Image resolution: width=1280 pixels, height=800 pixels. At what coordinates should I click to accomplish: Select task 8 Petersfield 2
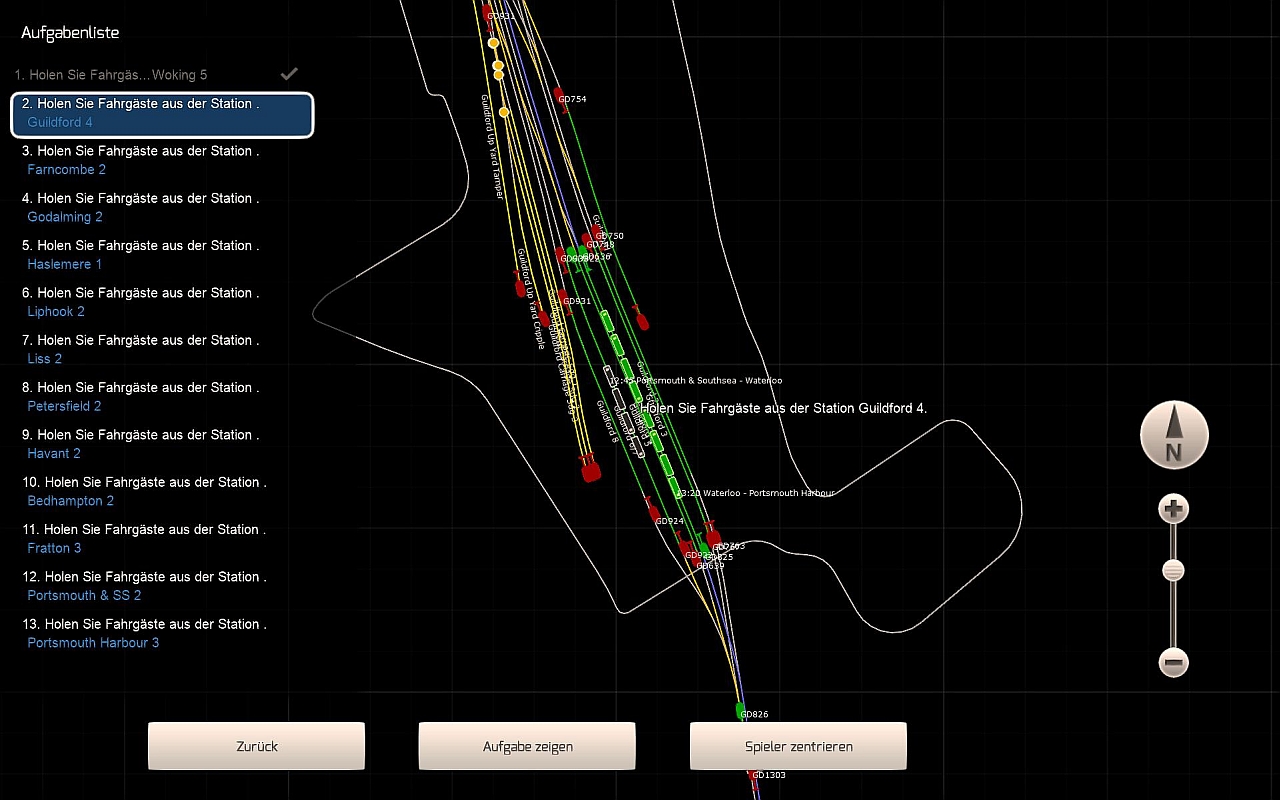162,397
